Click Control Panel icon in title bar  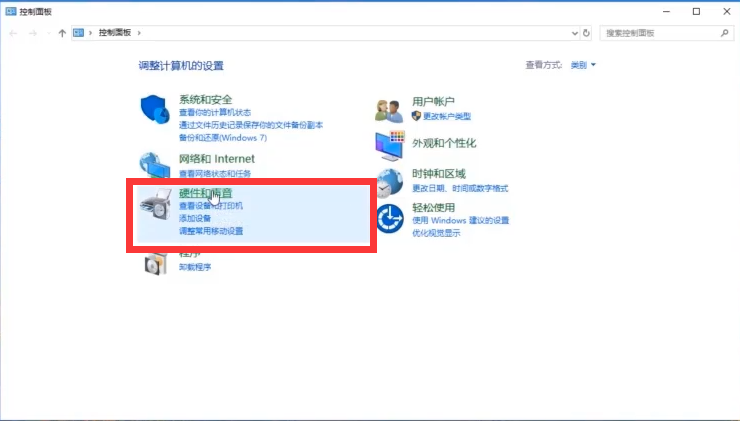click(x=10, y=11)
